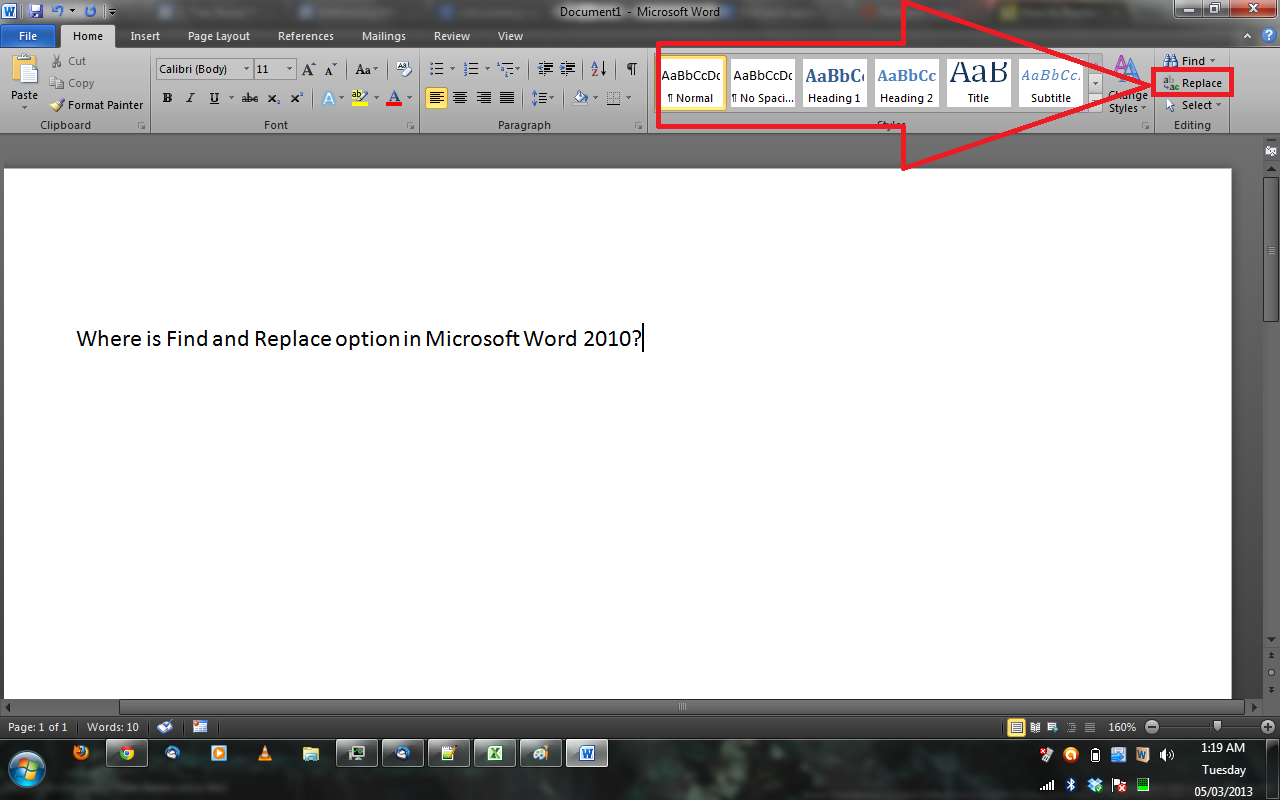This screenshot has height=800, width=1280.
Task: Switch to the Review tab
Action: (452, 36)
